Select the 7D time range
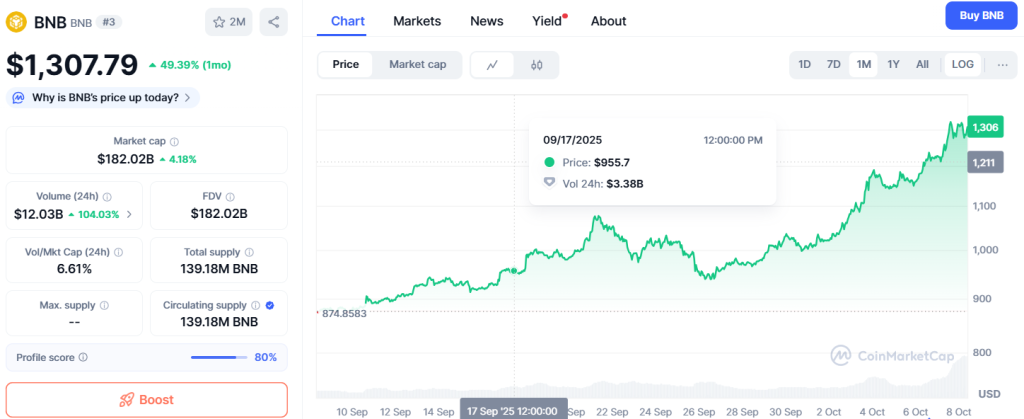1024x419 pixels. click(x=833, y=65)
